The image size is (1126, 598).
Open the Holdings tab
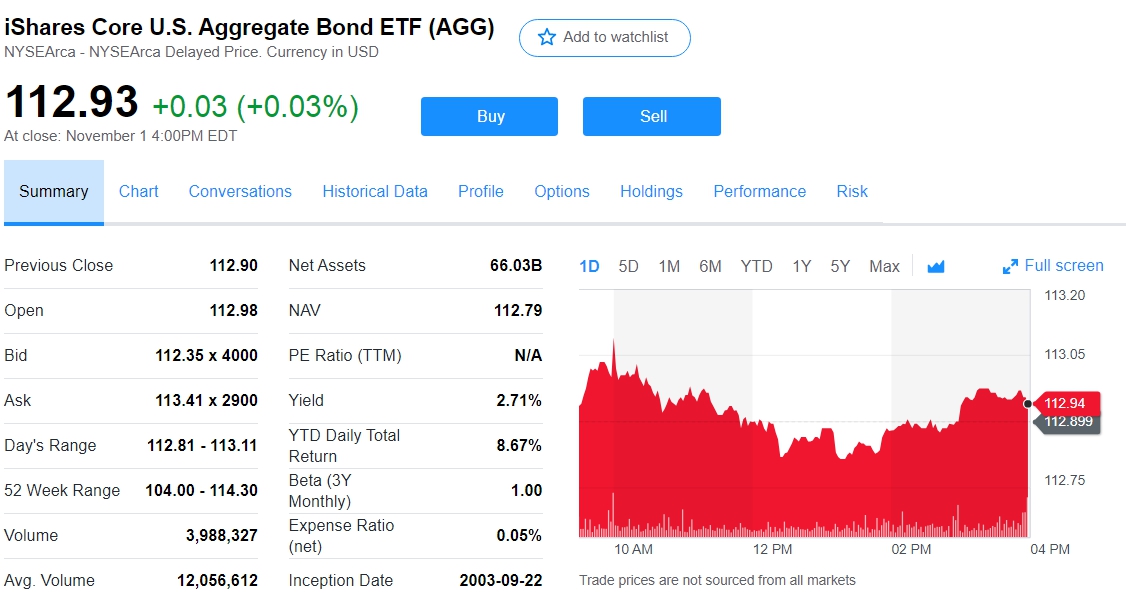651,191
